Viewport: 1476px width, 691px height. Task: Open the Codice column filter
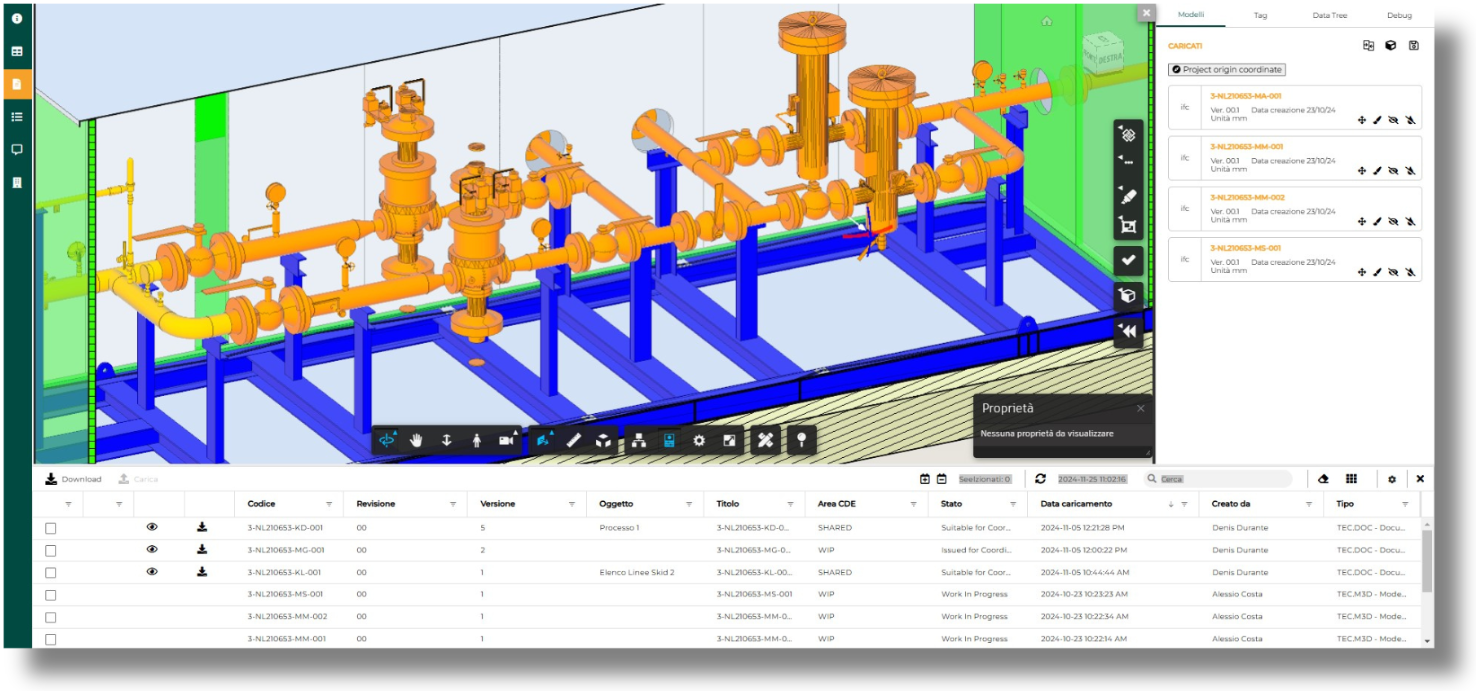click(x=329, y=504)
